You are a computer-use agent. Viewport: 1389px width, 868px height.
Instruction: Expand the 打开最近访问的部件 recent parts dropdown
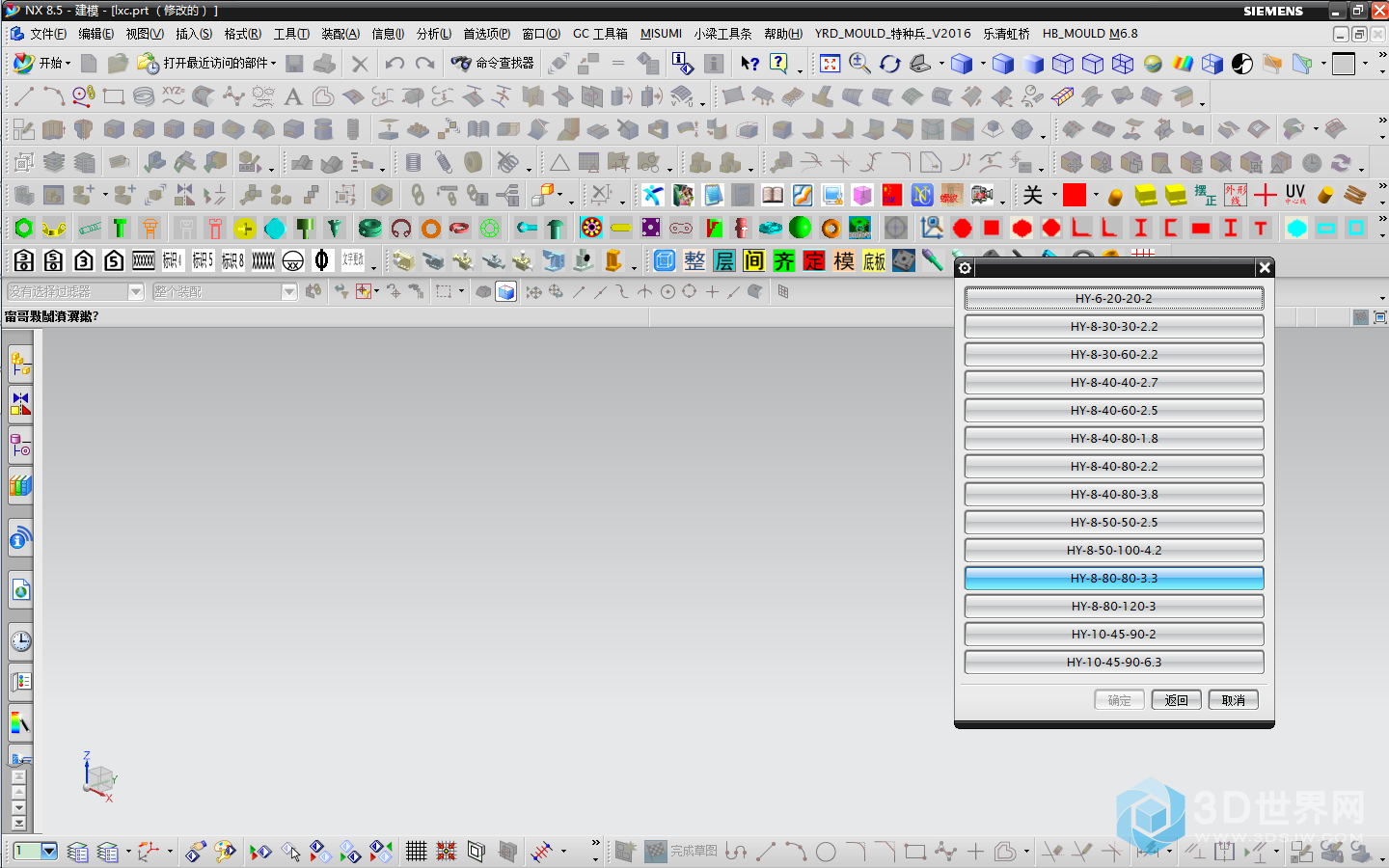(x=274, y=64)
